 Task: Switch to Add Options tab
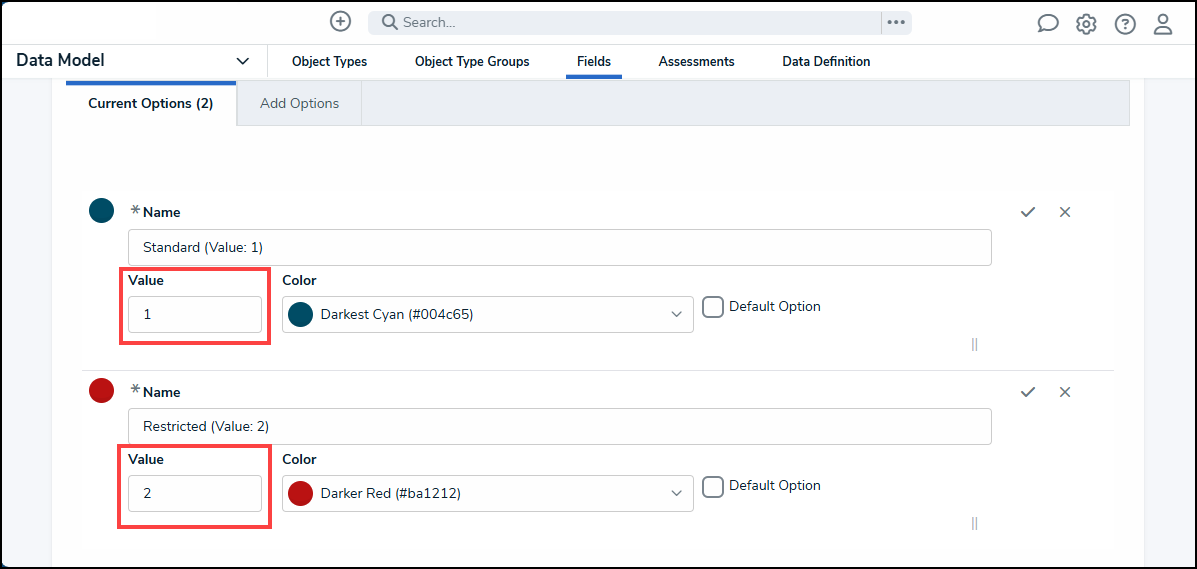coord(299,103)
